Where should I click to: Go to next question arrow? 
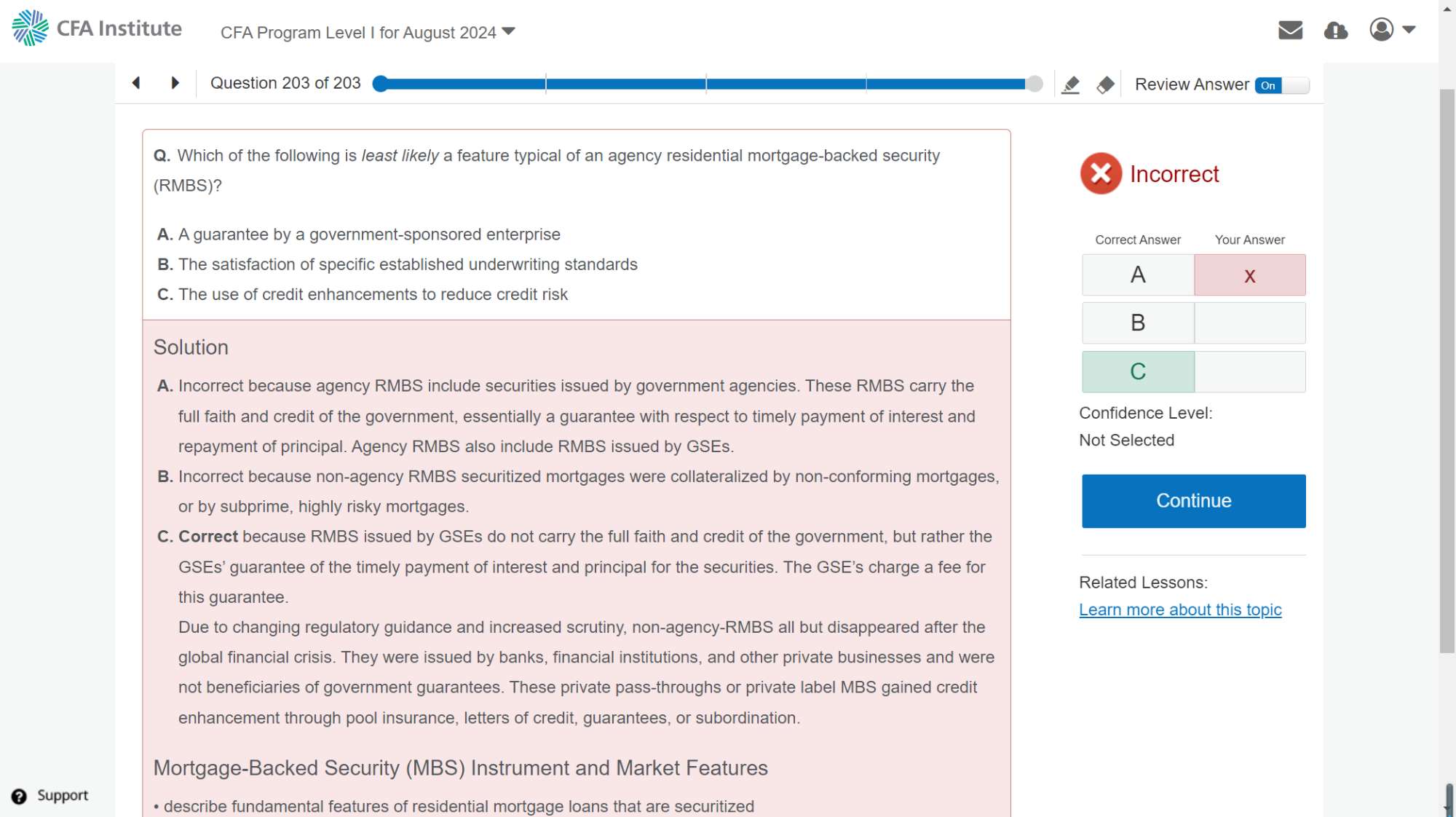(x=175, y=83)
